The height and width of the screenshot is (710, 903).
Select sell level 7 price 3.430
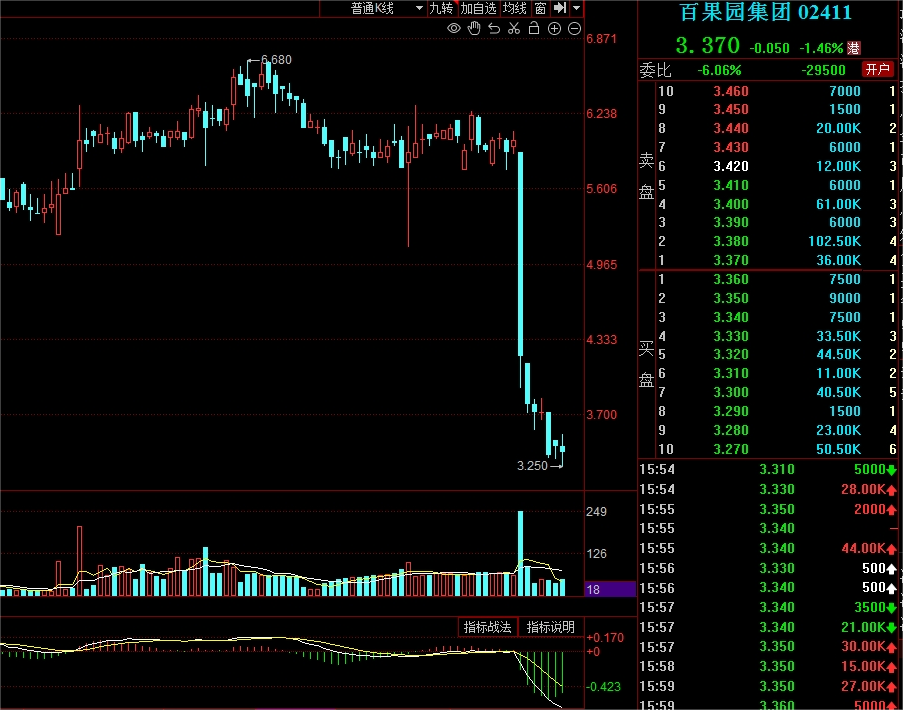(731, 147)
